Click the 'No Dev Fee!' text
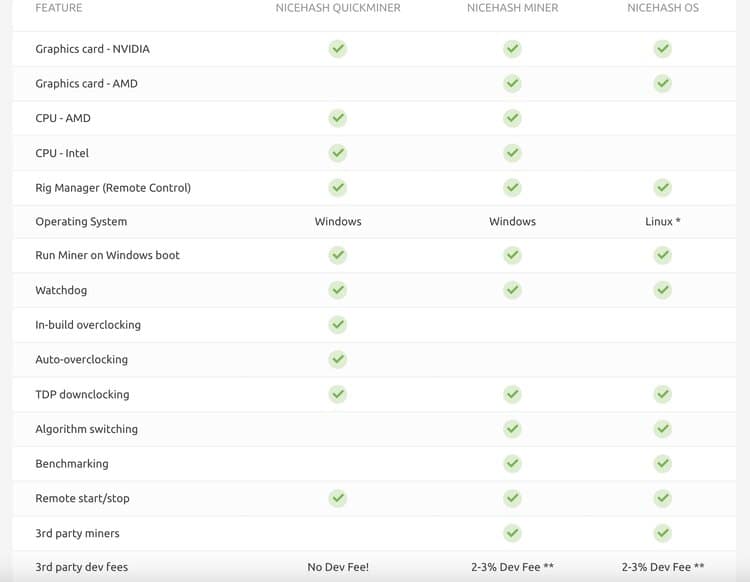 338,567
